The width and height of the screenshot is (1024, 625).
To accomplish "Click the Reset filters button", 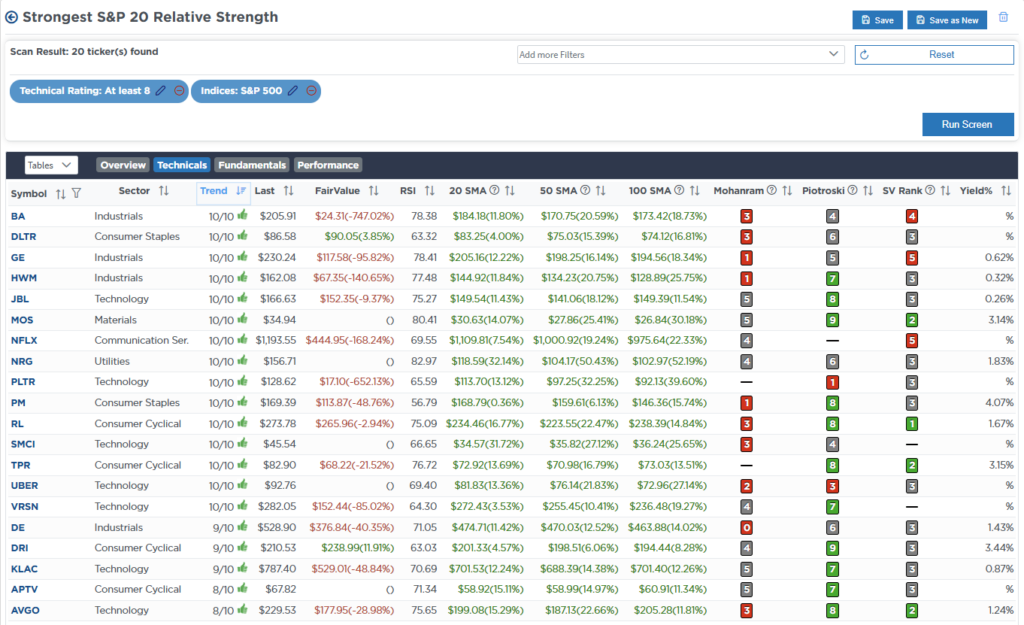I will pyautogui.click(x=934, y=54).
